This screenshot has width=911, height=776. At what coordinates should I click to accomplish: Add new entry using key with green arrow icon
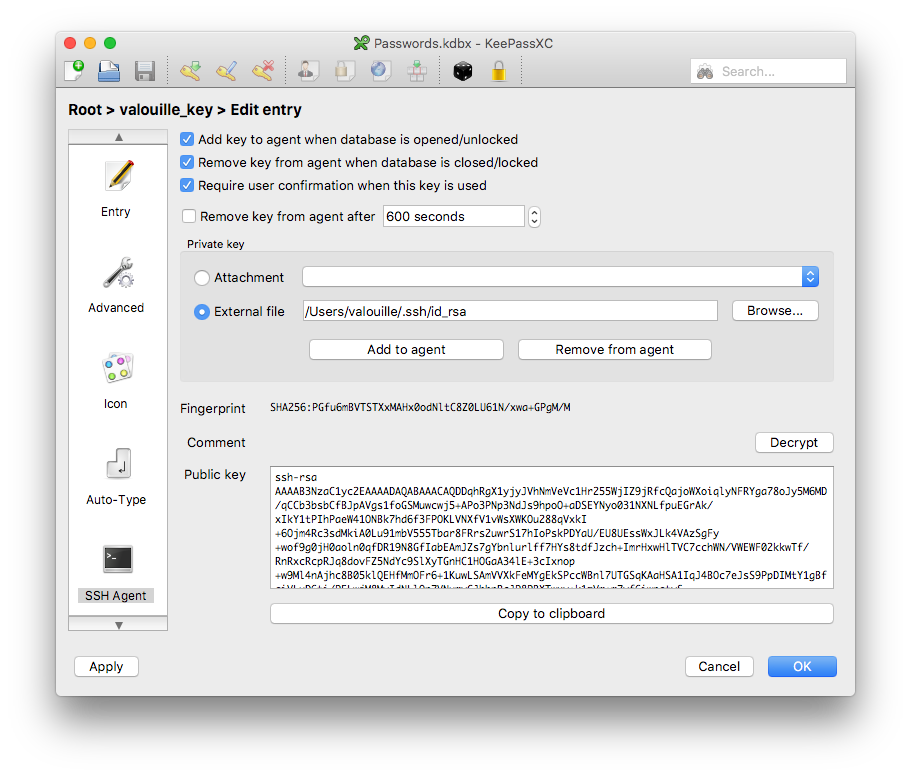click(x=191, y=71)
